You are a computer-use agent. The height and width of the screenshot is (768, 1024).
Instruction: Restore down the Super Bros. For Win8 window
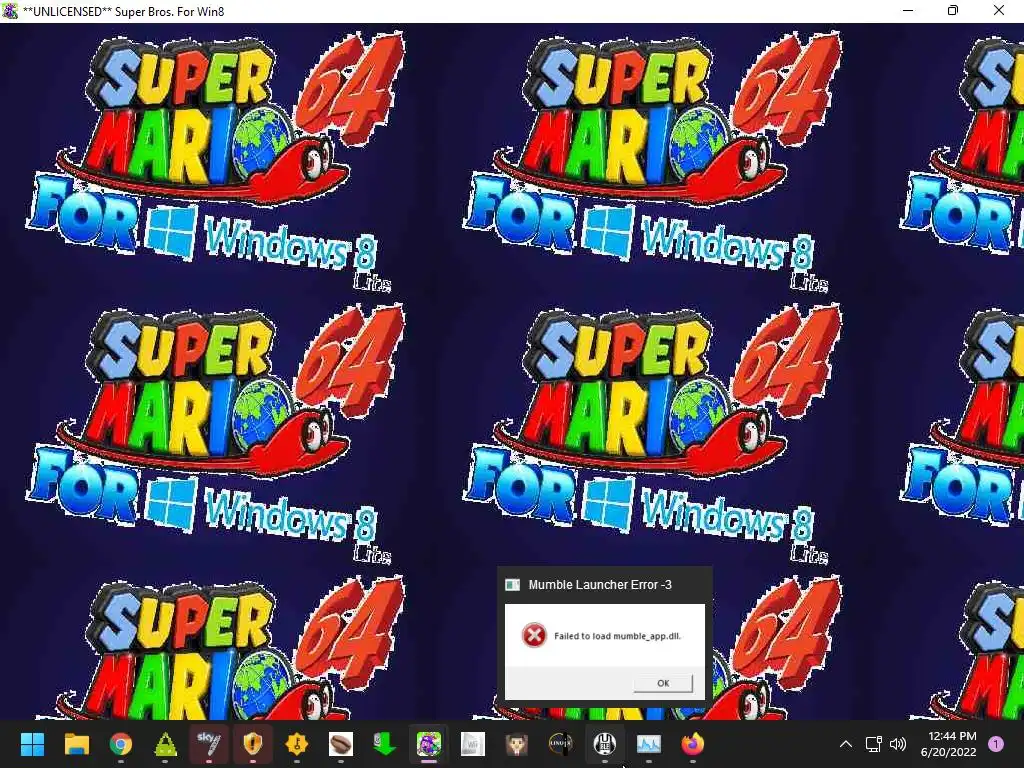click(x=953, y=10)
